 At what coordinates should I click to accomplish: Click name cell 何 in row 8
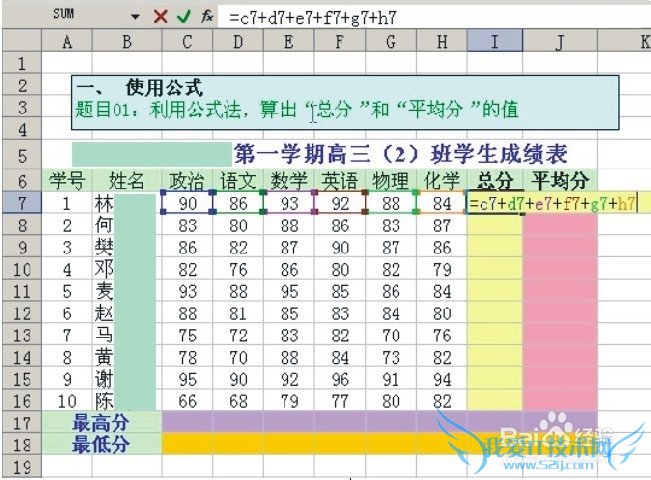pos(127,225)
